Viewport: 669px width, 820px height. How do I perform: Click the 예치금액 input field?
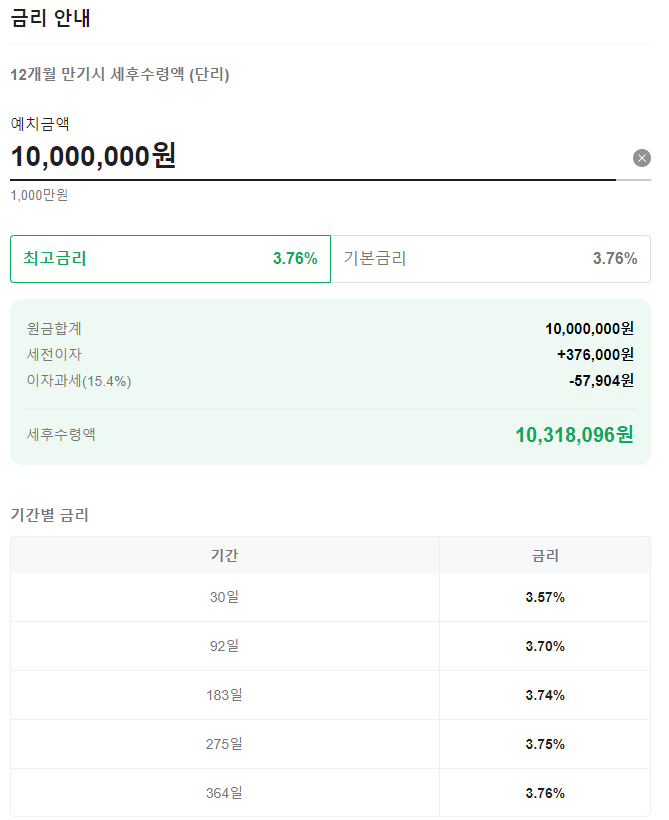(300, 158)
